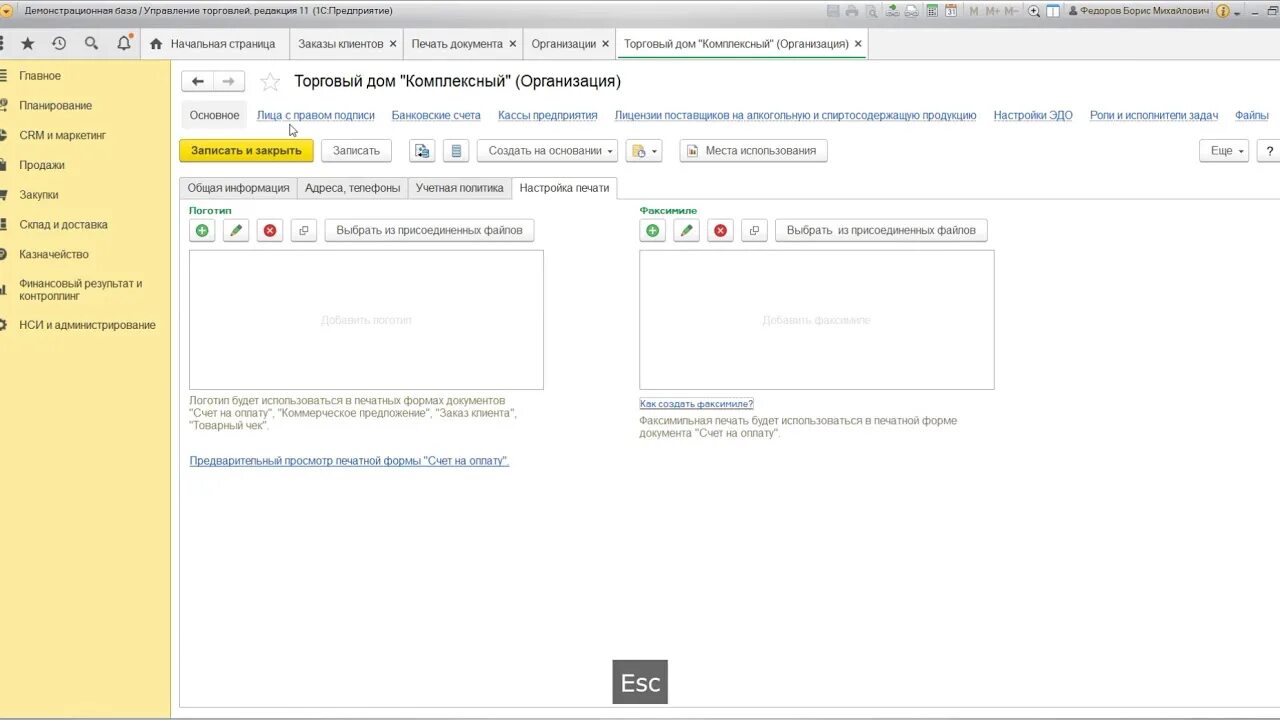The image size is (1280, 720).
Task: Add organization to favorites via title star
Action: click(x=270, y=82)
